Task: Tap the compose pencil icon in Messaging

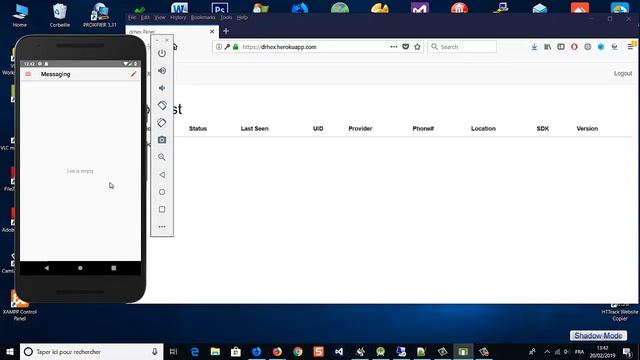Action: click(x=133, y=74)
